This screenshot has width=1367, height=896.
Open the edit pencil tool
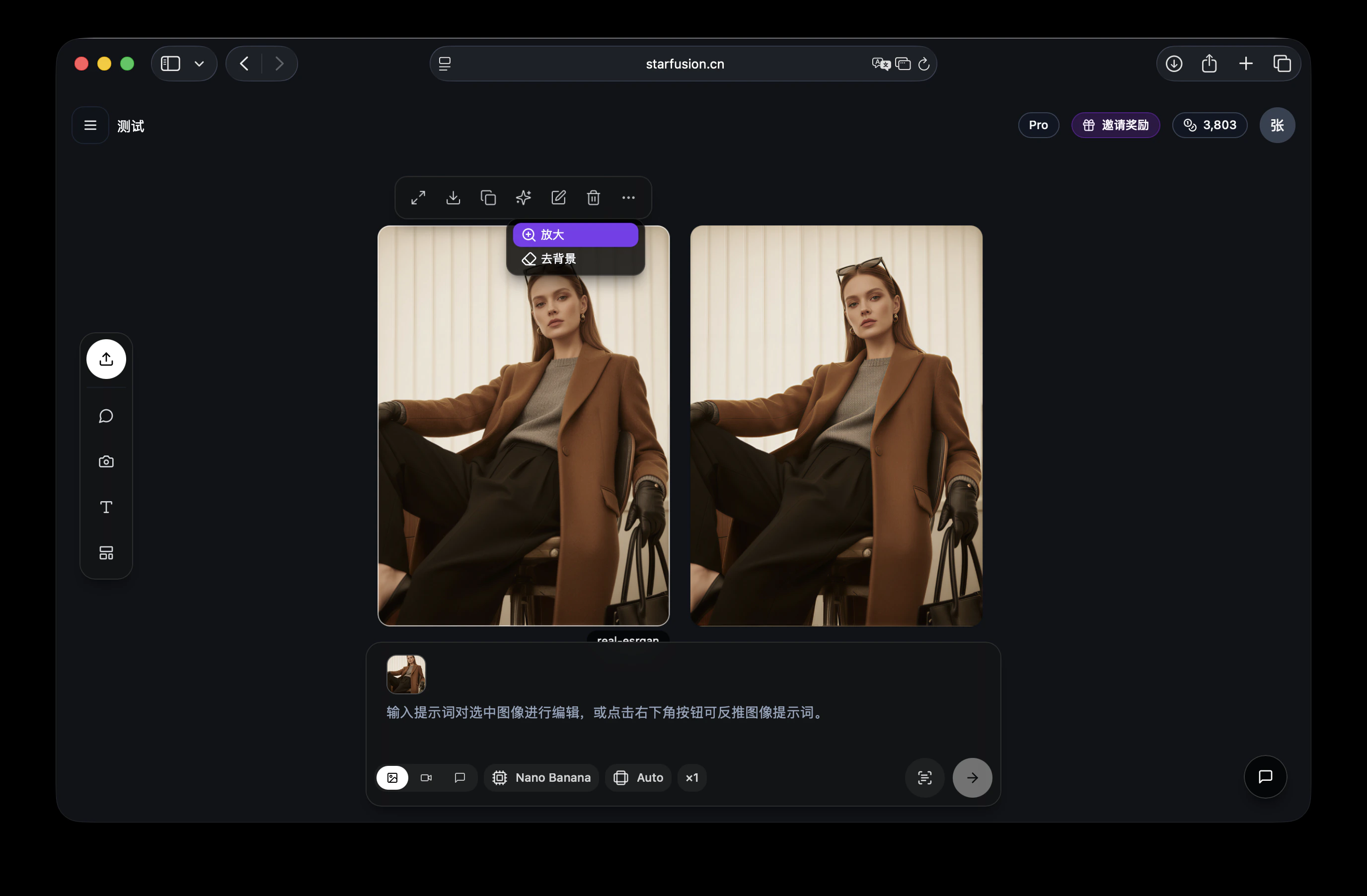click(558, 198)
